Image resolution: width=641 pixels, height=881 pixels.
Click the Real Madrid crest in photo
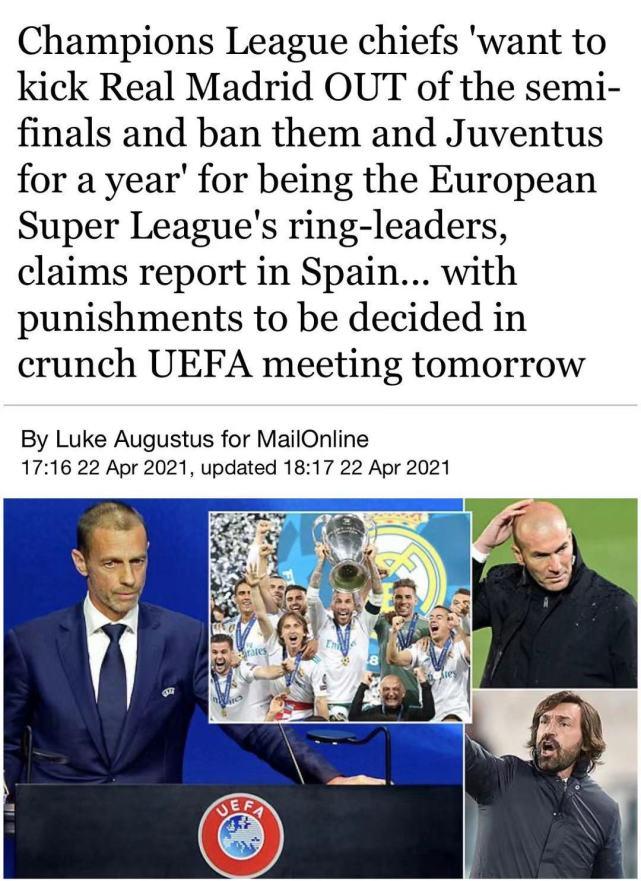(x=413, y=562)
